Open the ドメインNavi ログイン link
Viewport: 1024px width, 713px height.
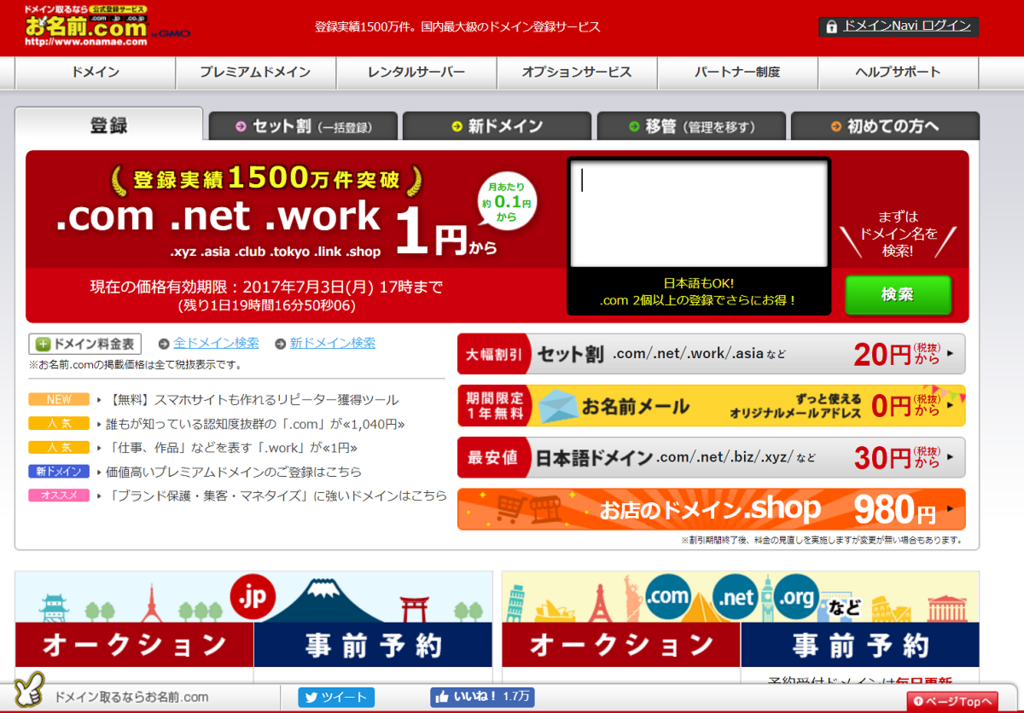(x=906, y=26)
